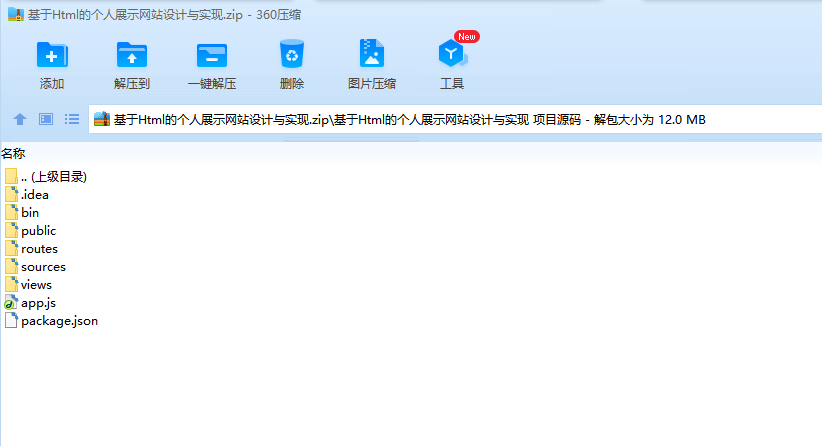
Task: Select the views folder
Action: coord(28,285)
